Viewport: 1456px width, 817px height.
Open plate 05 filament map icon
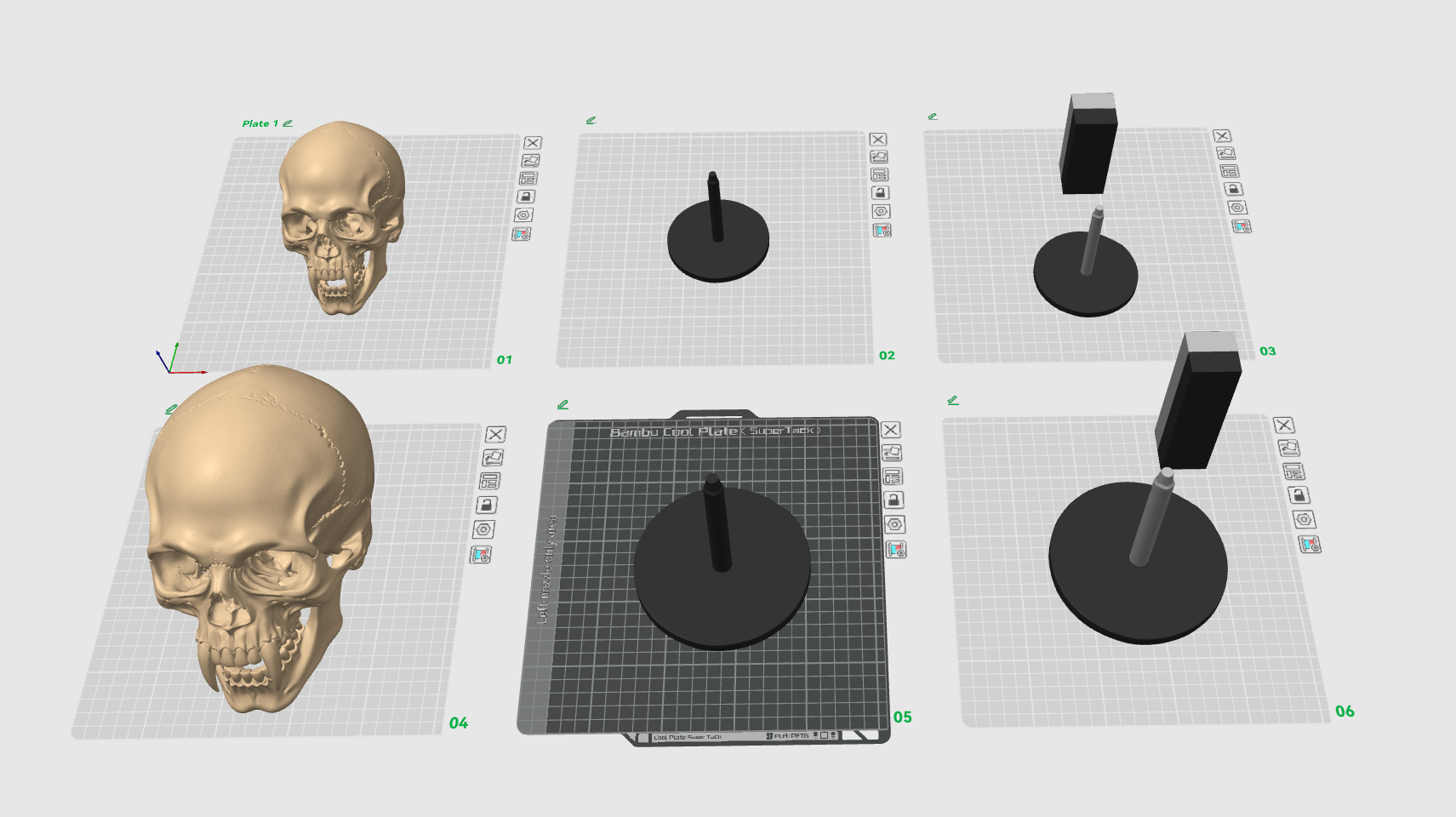coord(896,549)
